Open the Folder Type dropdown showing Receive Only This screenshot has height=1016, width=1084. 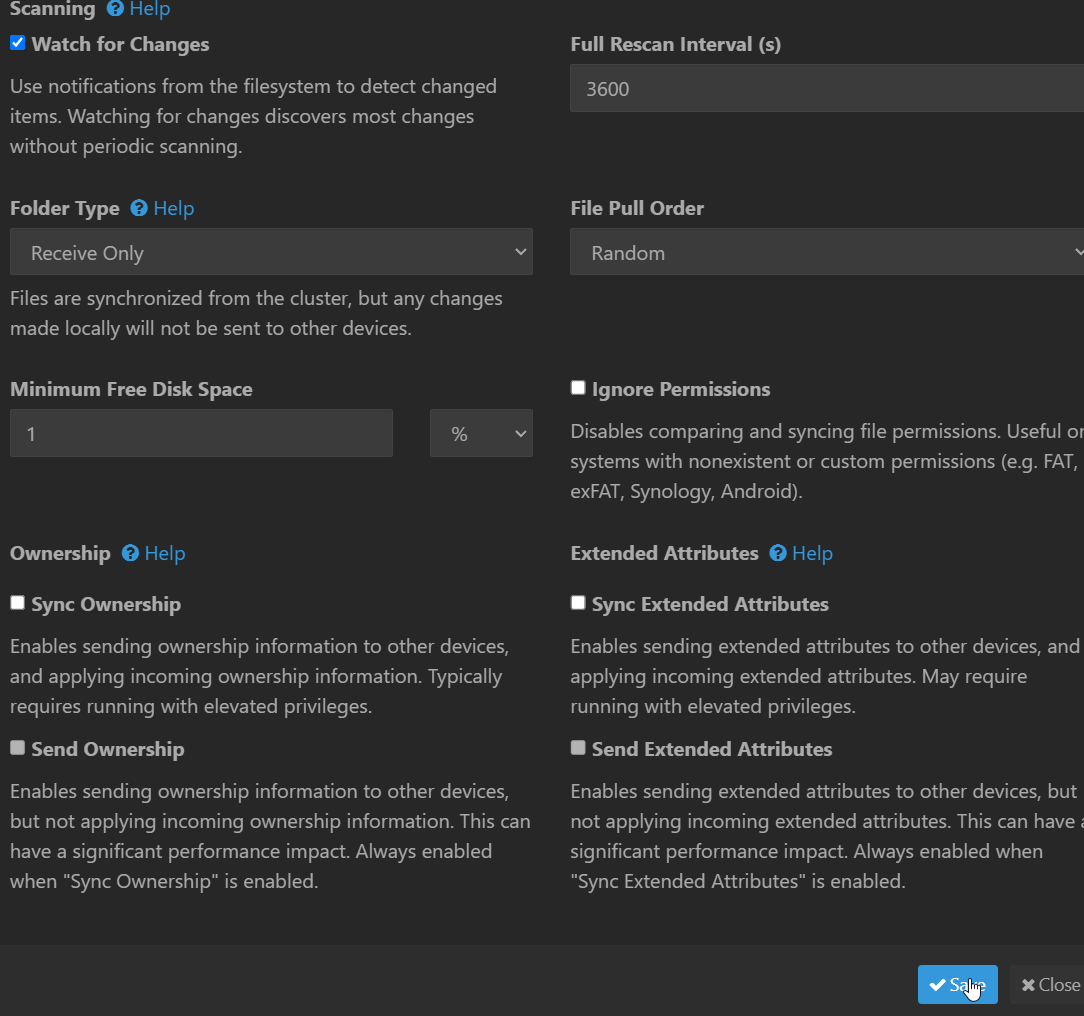(271, 252)
